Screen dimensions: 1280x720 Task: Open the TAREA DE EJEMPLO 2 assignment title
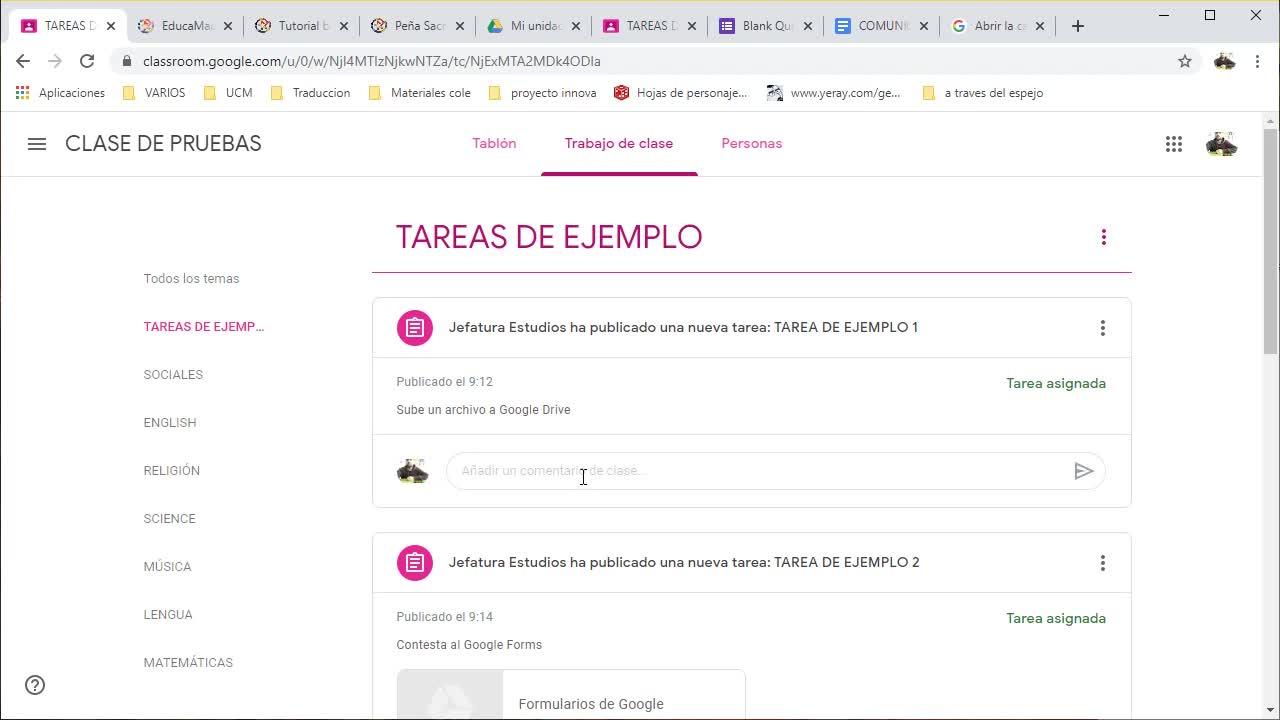684,562
